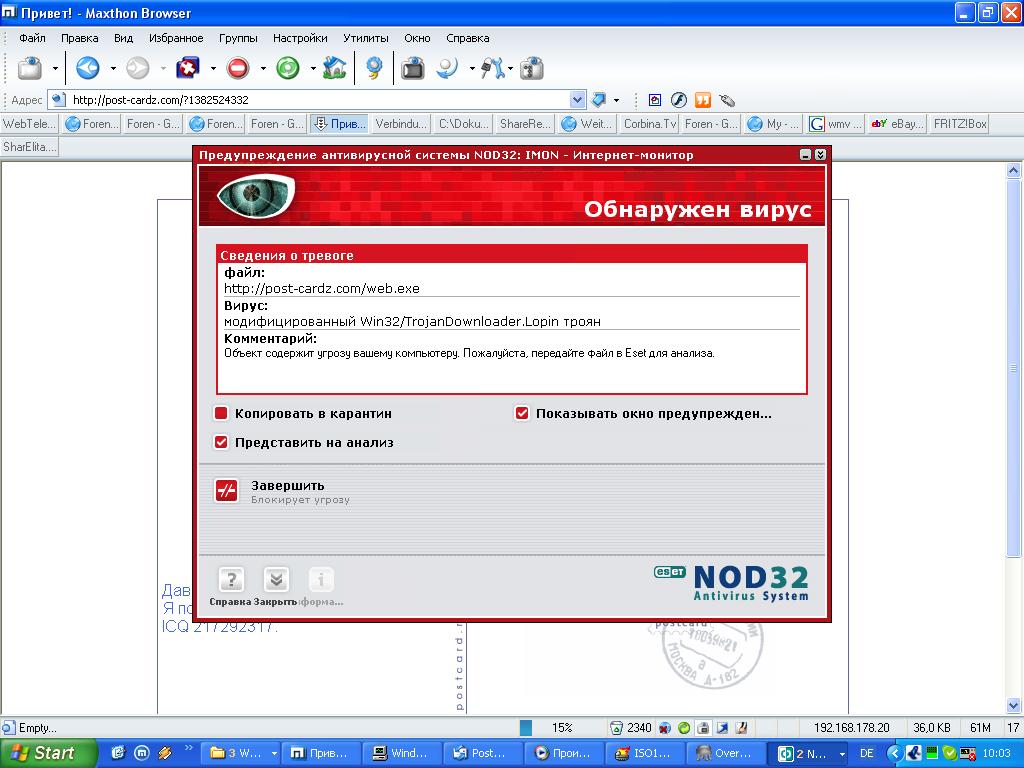
Task: Click the Flash filter icon
Action: coord(679,100)
